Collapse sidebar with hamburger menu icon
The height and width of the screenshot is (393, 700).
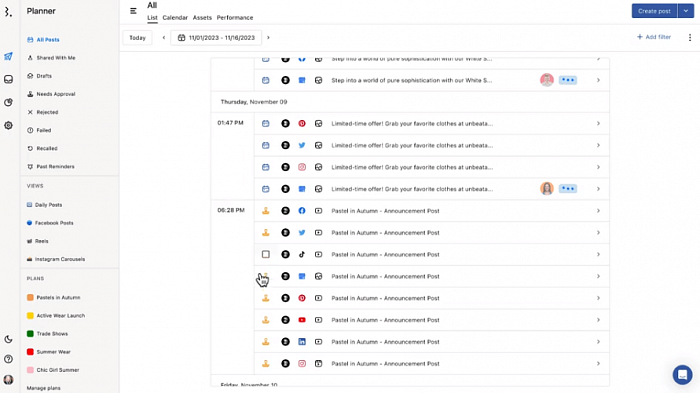[x=133, y=11]
